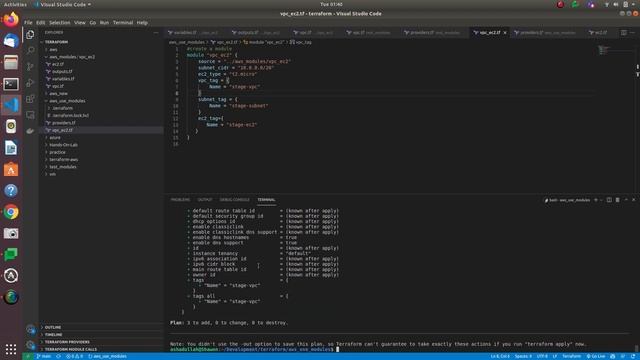Image resolution: width=640 pixels, height=360 pixels.
Task: Open the Run and Debug view
Action: [30, 83]
